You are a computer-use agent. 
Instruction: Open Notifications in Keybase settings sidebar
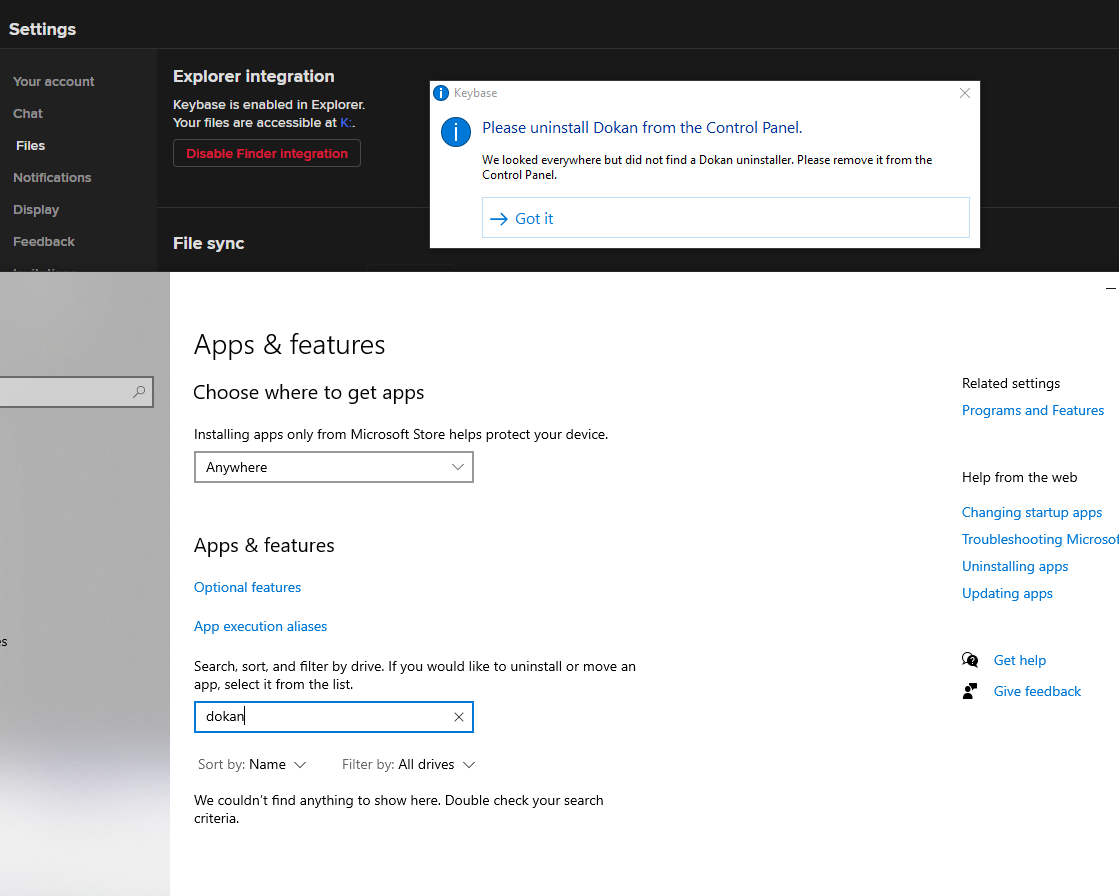(52, 178)
